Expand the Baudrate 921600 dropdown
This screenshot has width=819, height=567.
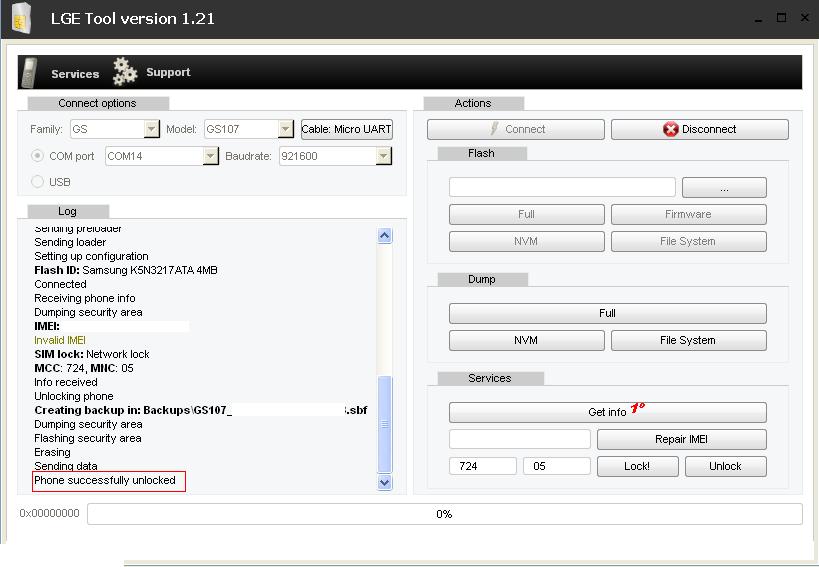(x=383, y=156)
